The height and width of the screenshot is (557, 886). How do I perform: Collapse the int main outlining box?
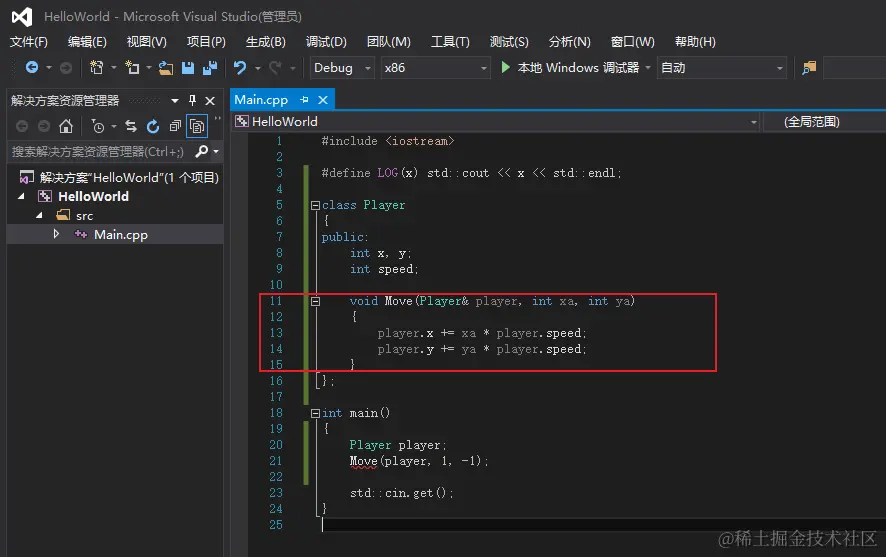coord(315,414)
